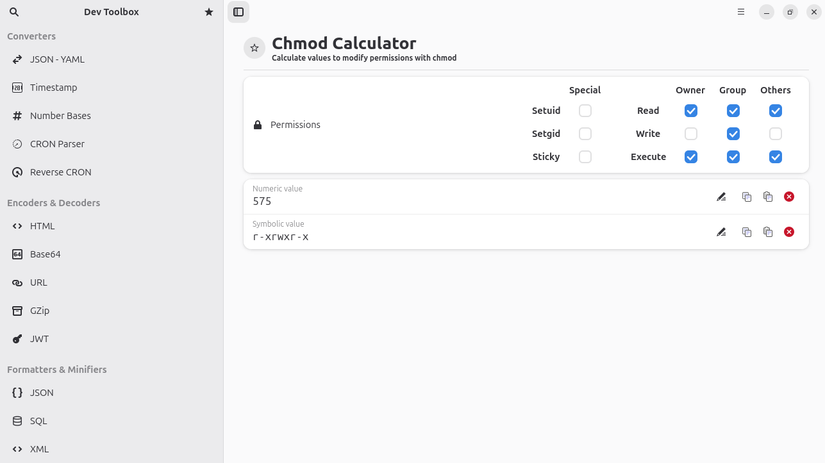Check Others Write permission
Screen dimensions: 825x463
click(x=776, y=134)
